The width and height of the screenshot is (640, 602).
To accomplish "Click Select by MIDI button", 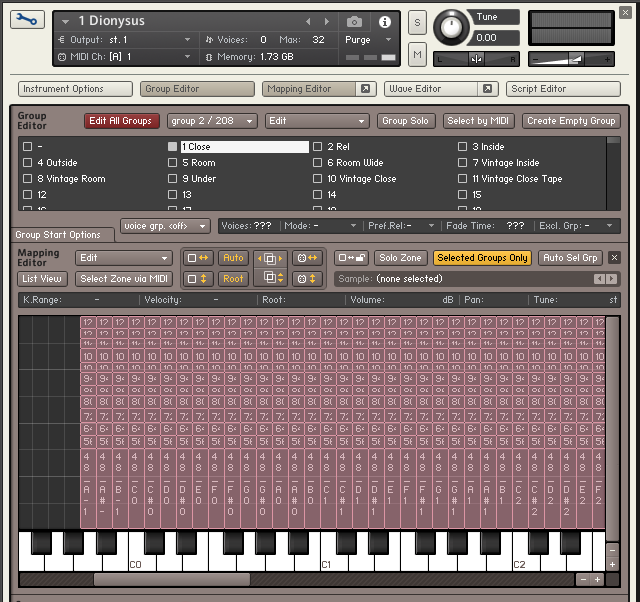I will coord(478,121).
